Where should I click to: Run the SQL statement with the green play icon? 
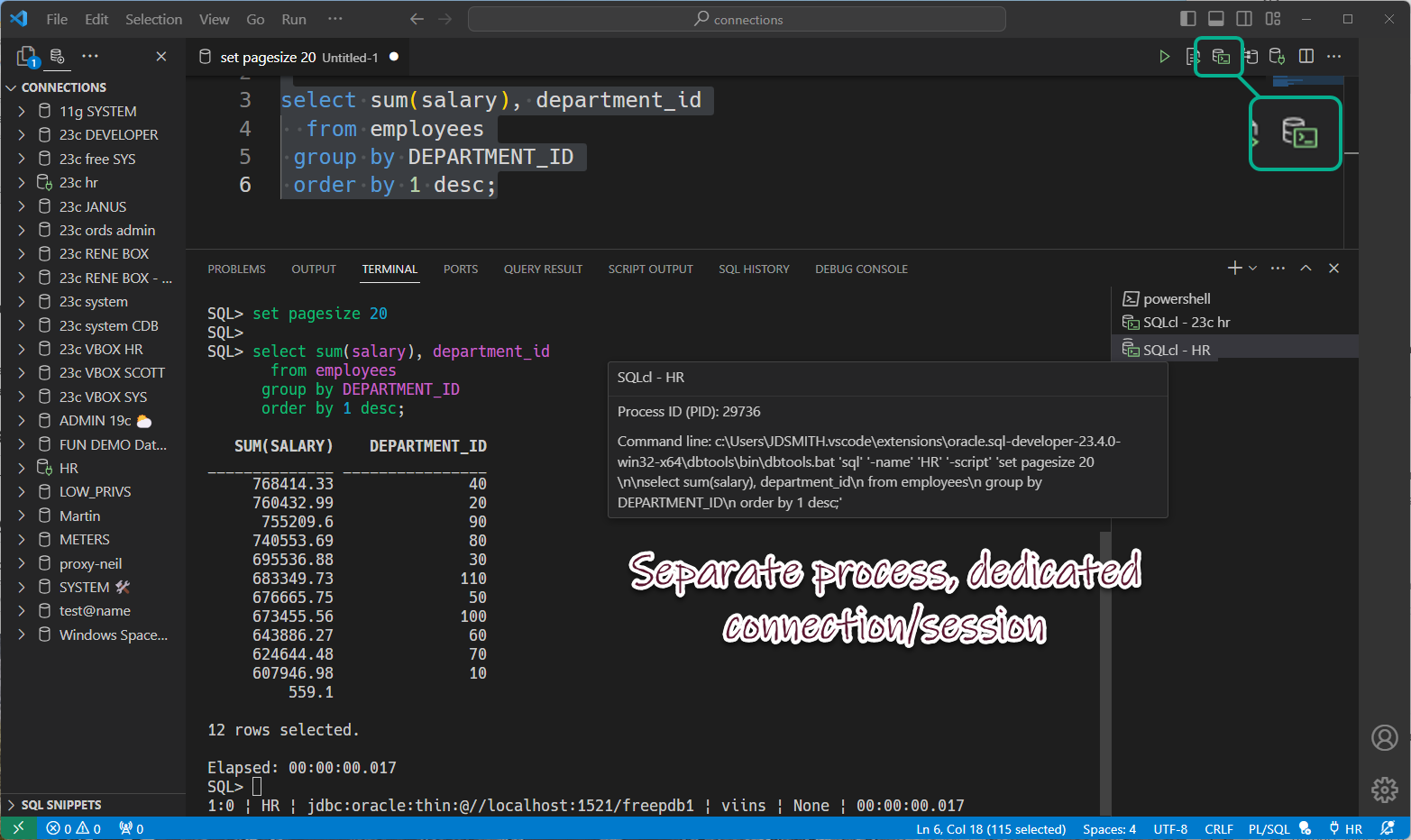[x=1164, y=57]
